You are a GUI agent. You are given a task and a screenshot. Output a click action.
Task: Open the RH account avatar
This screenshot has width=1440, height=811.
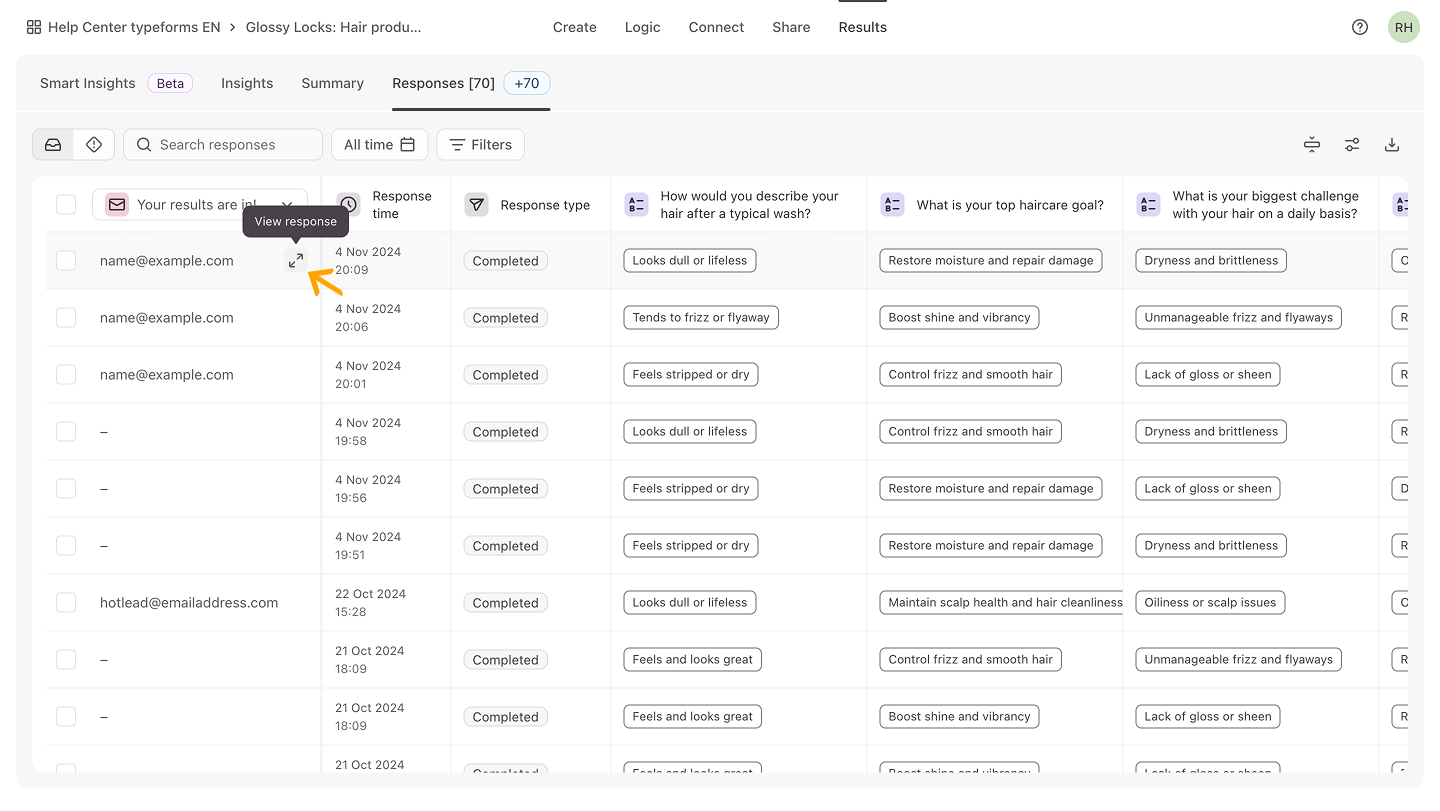(1404, 27)
